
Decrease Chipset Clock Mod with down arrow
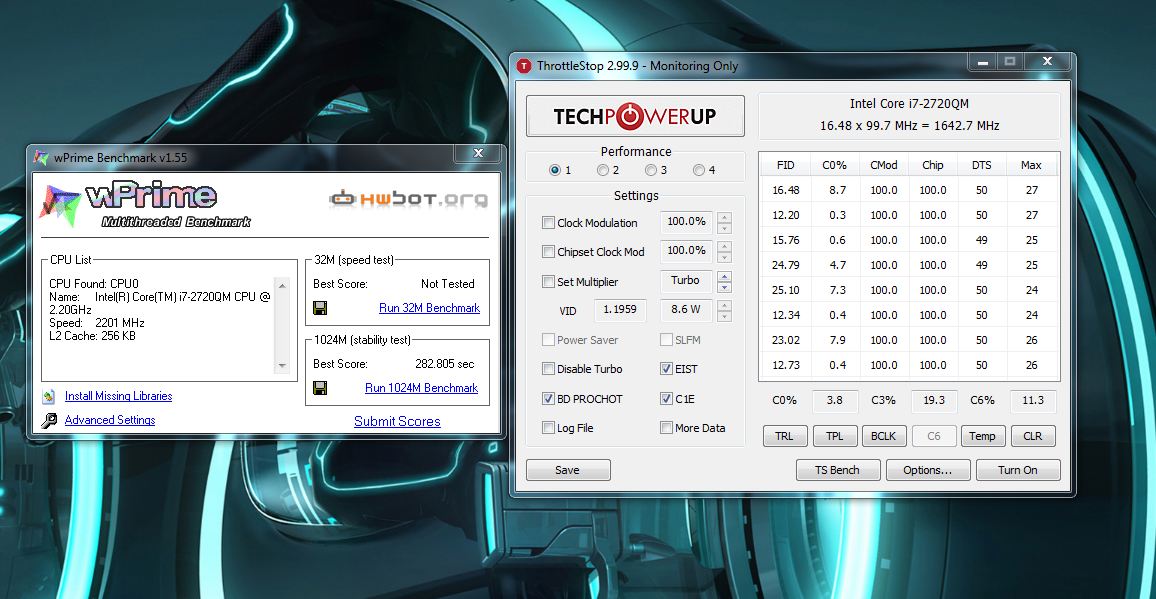click(x=725, y=257)
